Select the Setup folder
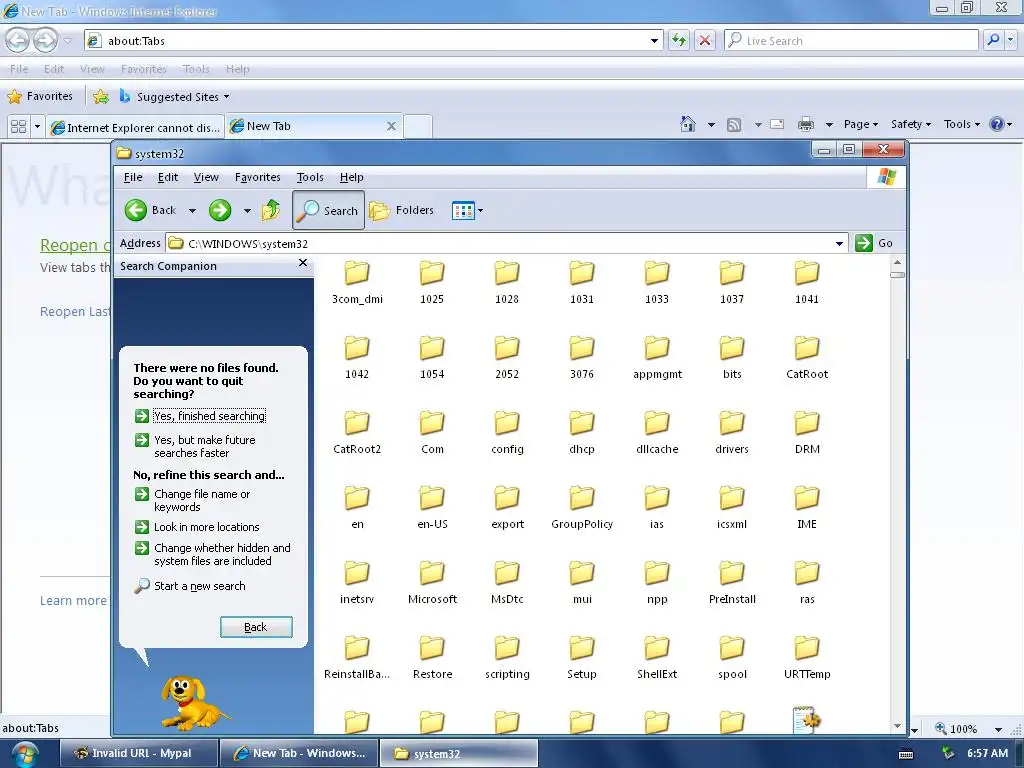This screenshot has height=768, width=1024. pyautogui.click(x=582, y=657)
